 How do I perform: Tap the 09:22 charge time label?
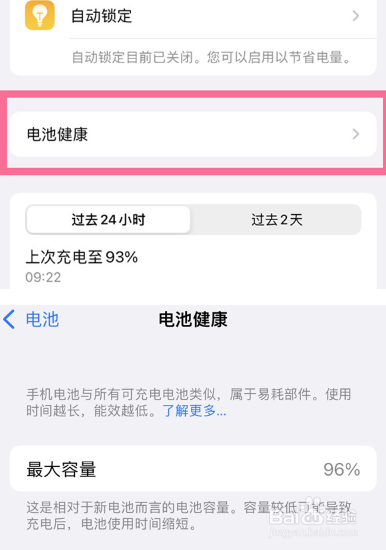point(43,277)
